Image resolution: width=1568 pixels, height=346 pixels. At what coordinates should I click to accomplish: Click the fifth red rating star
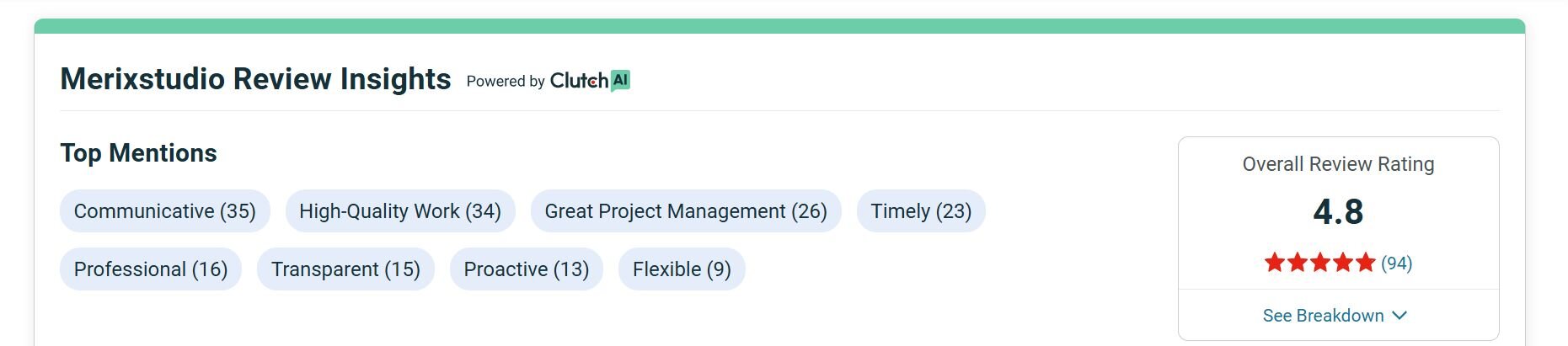coord(1366,263)
